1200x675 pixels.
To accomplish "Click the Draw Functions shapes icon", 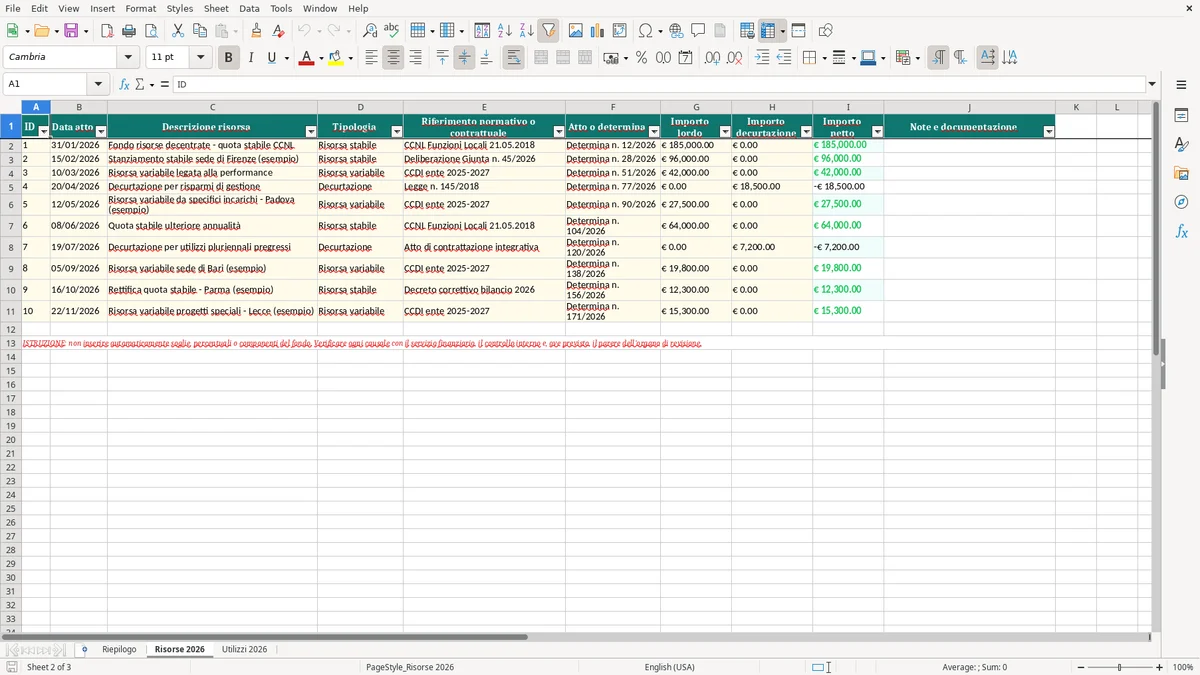I will click(x=825, y=31).
